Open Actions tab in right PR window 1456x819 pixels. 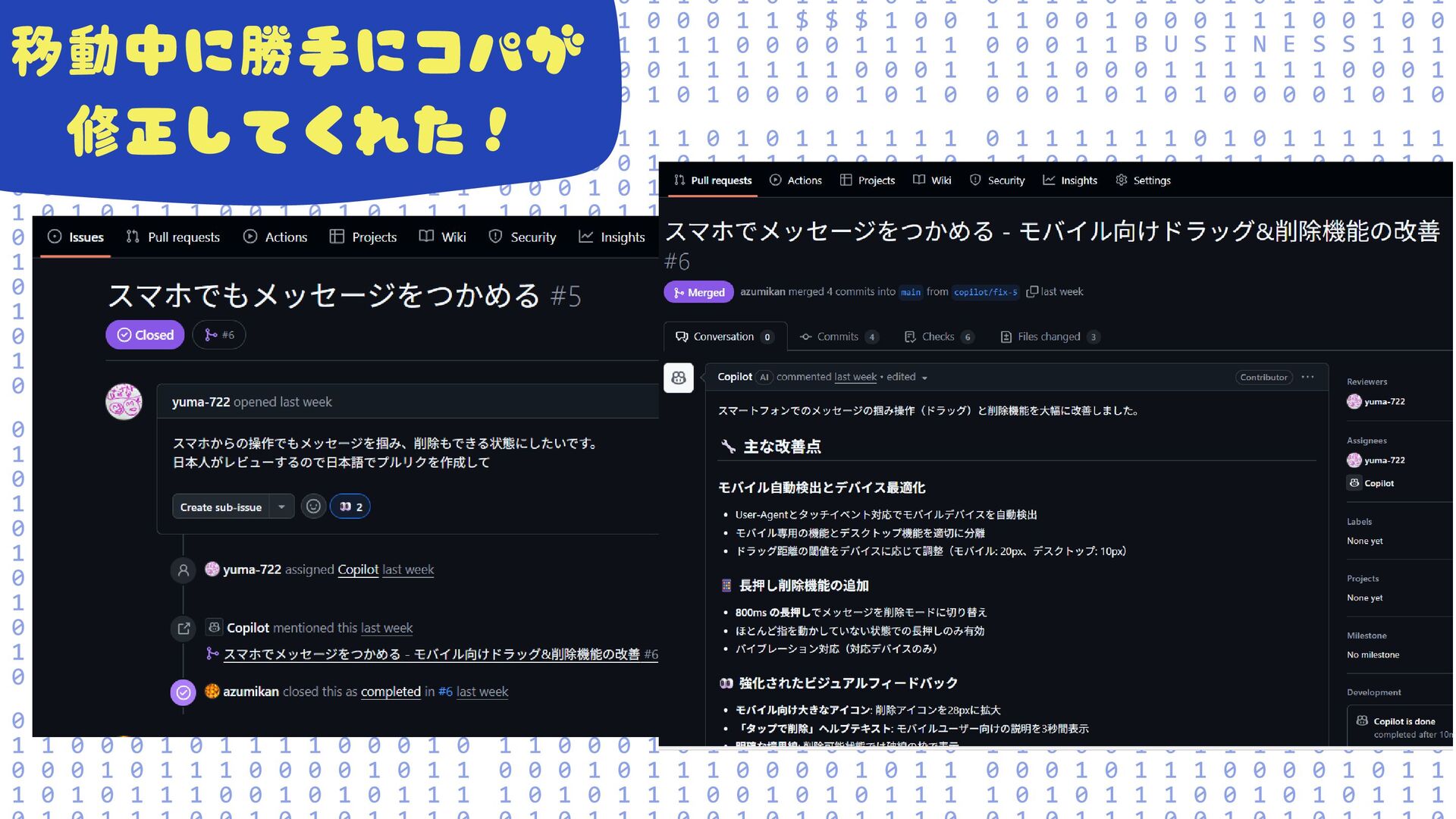tap(795, 180)
